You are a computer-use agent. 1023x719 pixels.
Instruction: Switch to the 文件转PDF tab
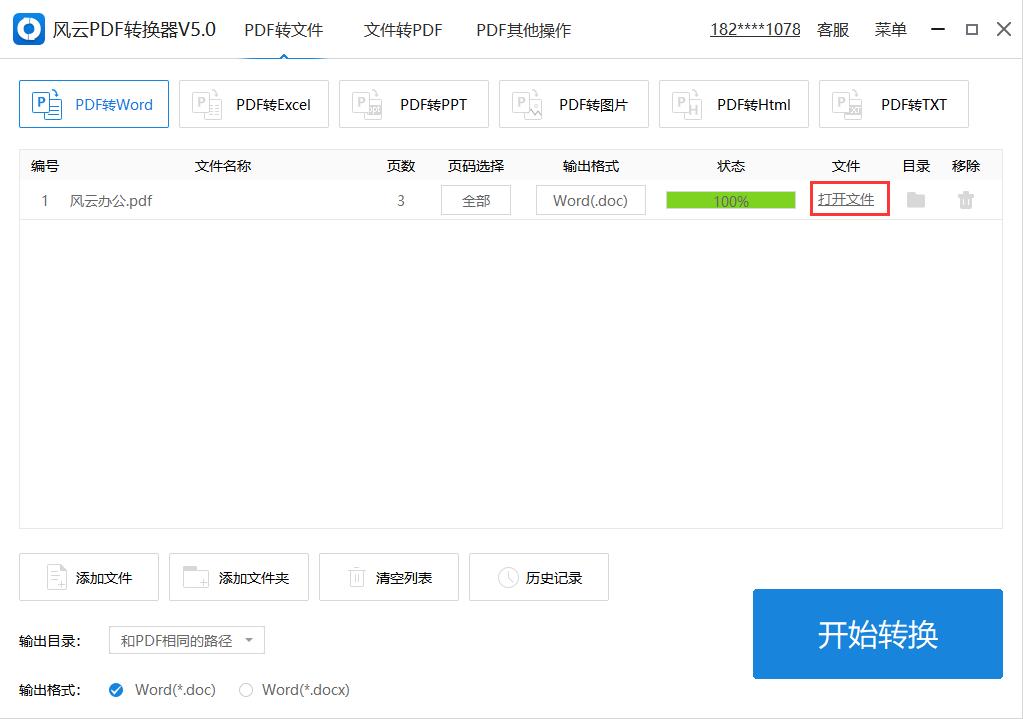click(403, 30)
